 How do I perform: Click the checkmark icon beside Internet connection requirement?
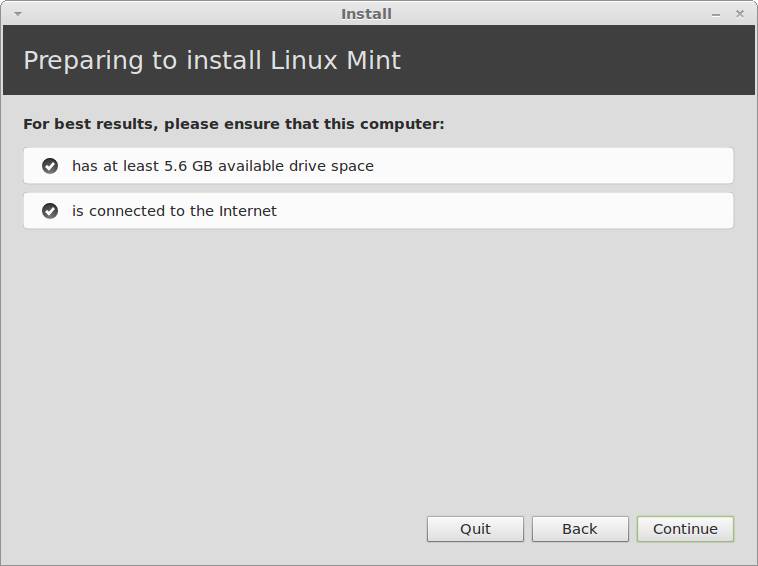(50, 211)
